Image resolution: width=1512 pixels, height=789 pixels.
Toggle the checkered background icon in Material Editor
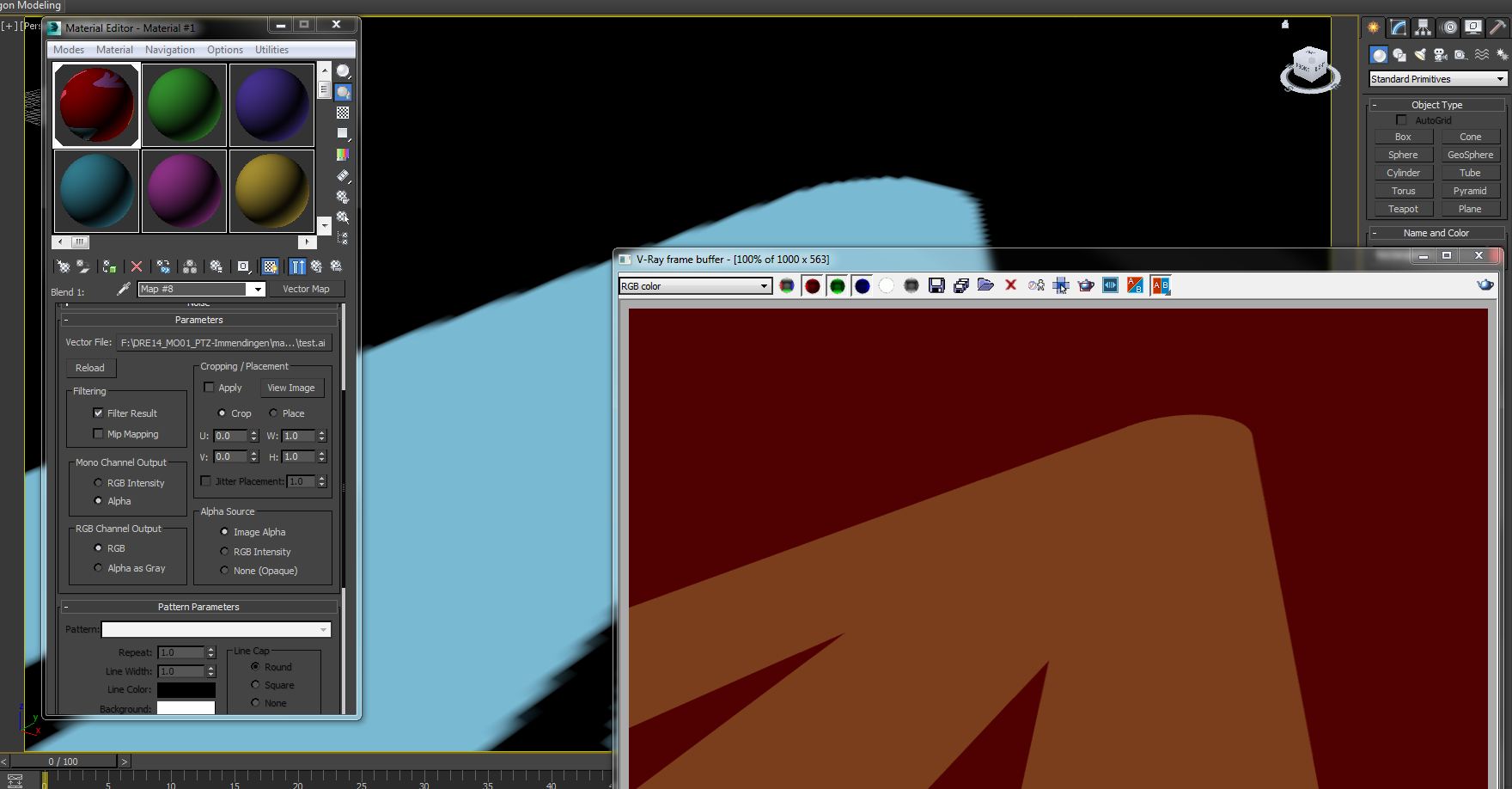[x=343, y=113]
